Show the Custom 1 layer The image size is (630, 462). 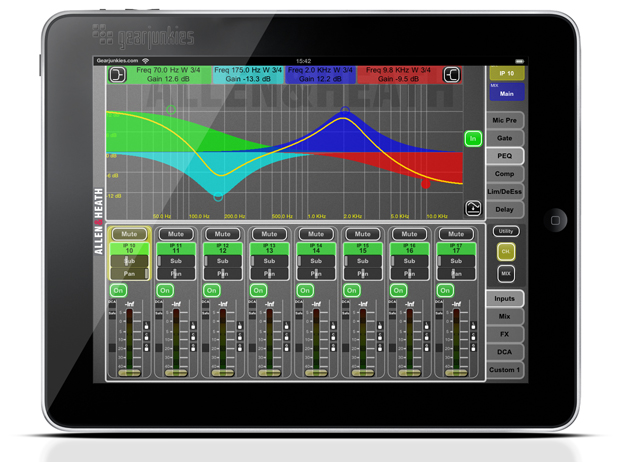pyautogui.click(x=505, y=370)
